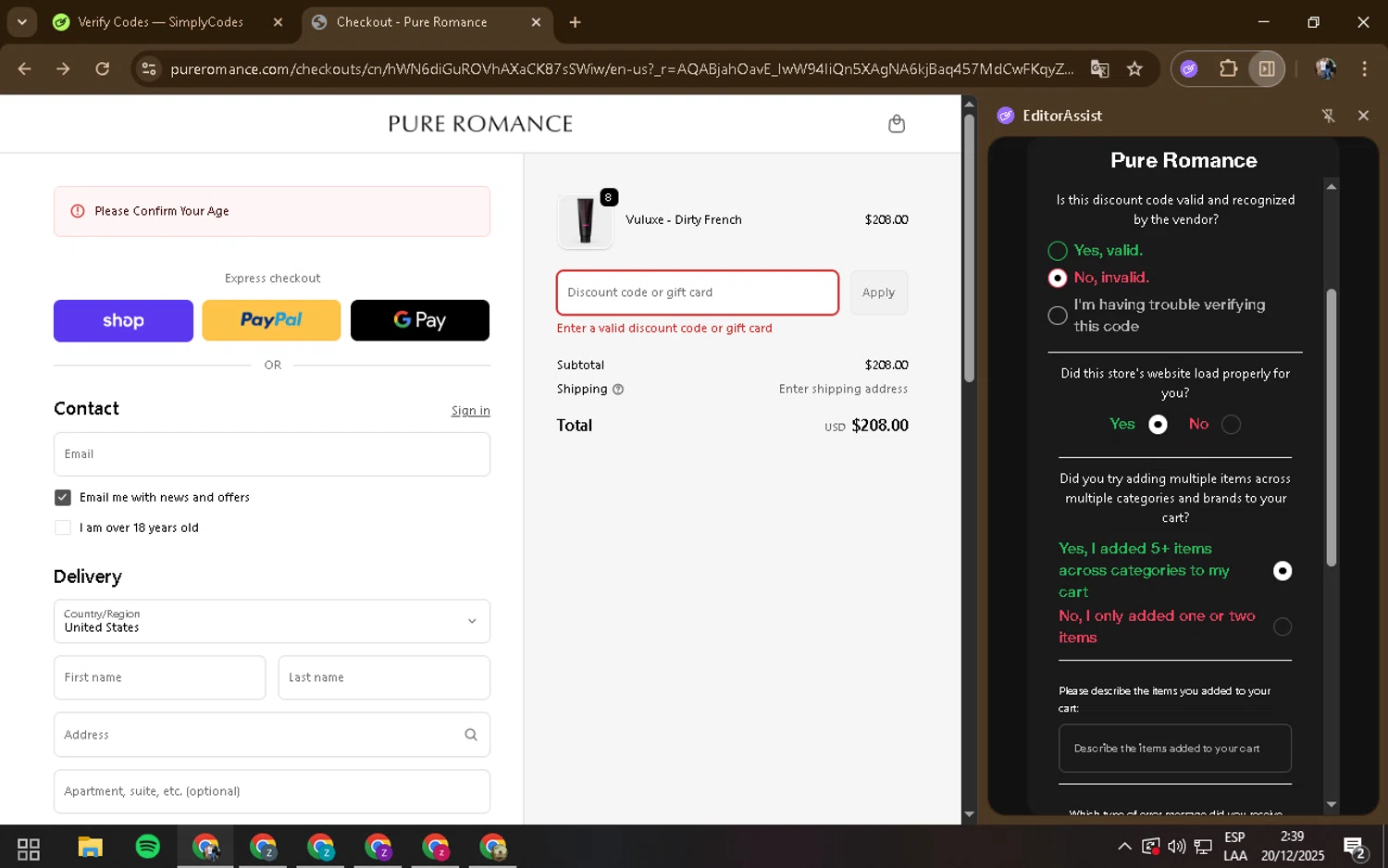Focus the Email contact field
The height and width of the screenshot is (868, 1388).
point(272,454)
